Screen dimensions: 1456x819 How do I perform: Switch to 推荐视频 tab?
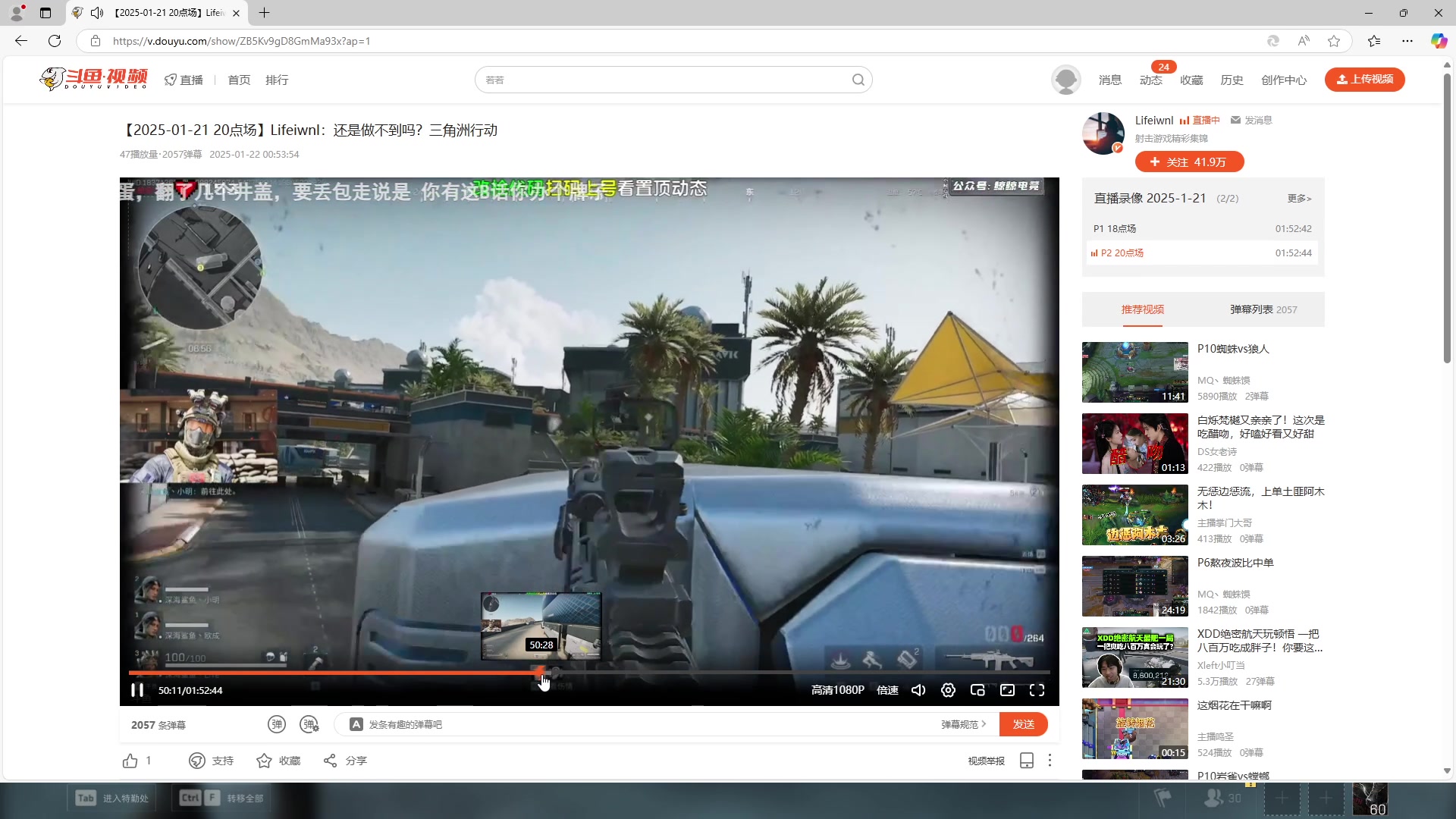pos(1142,309)
